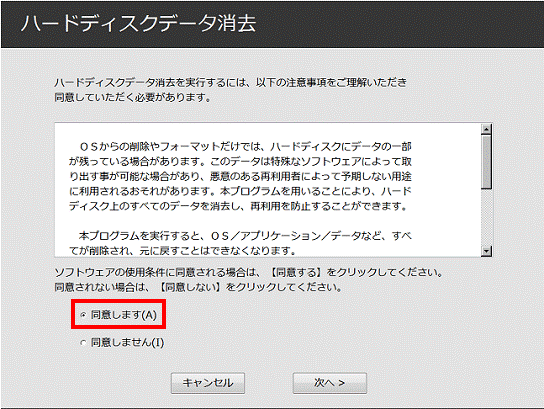Click the 次へ > button
Image resolution: width=544 pixels, height=409 pixels.
pos(330,383)
